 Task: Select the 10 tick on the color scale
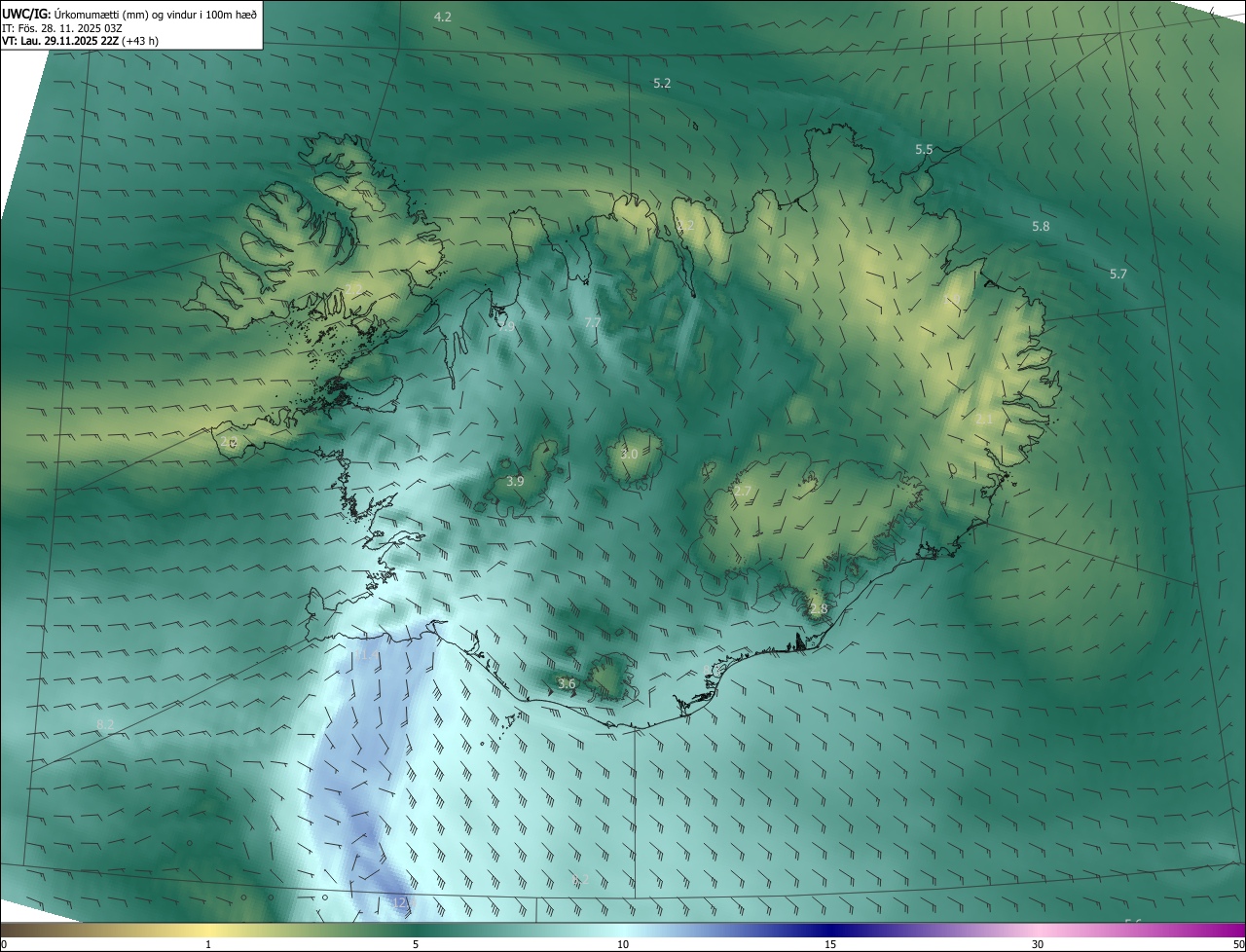click(x=623, y=944)
